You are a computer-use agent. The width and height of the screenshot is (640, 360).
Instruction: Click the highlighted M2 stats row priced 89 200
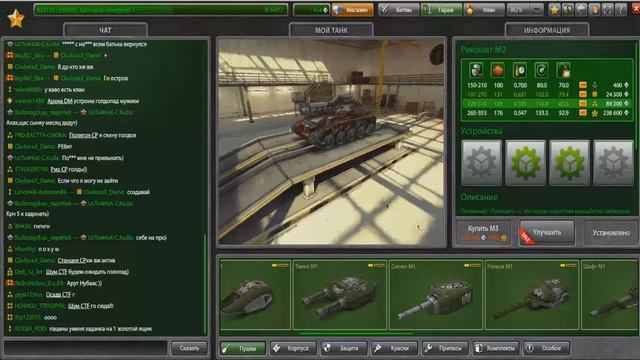click(547, 104)
